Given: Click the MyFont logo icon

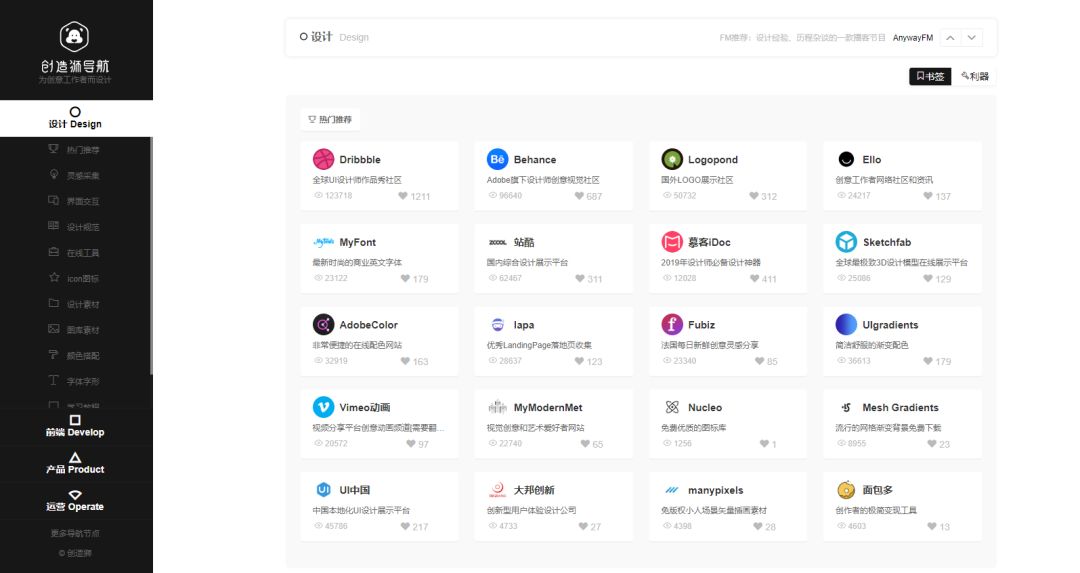Looking at the screenshot, I should 323,242.
